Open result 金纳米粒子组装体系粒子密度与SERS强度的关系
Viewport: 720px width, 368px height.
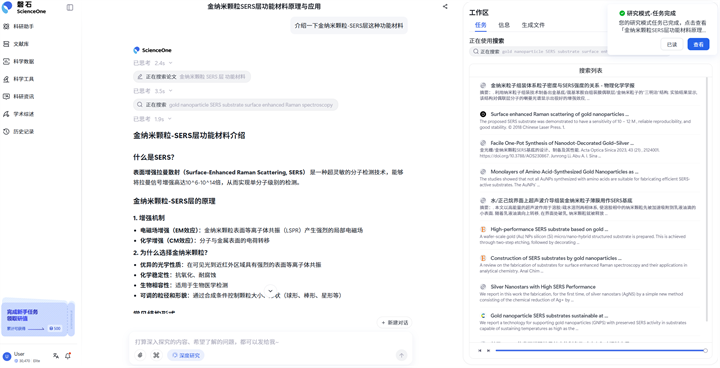pos(562,85)
